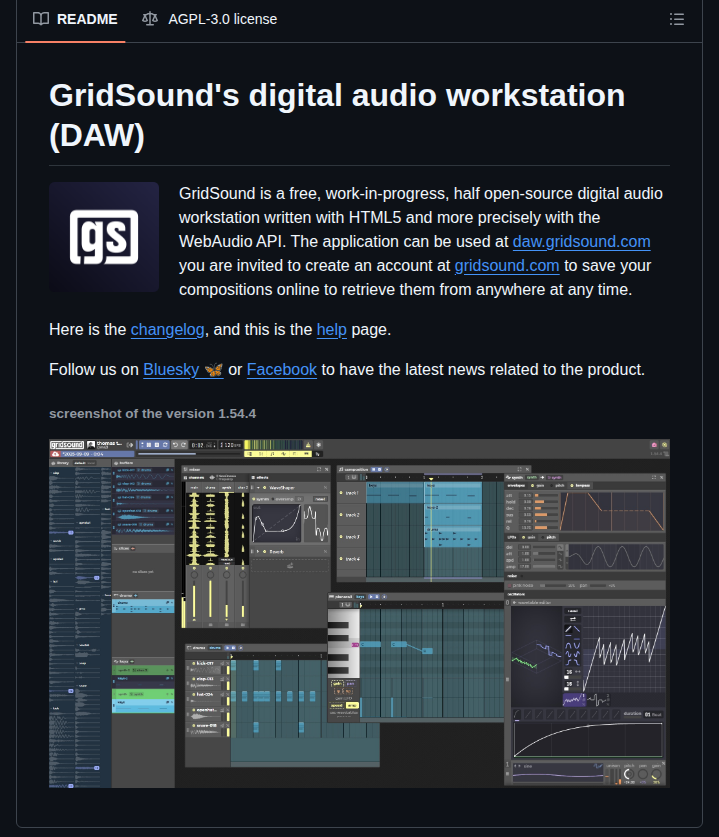Open the help page link
Viewport: 719px width, 837px height.
tap(331, 330)
